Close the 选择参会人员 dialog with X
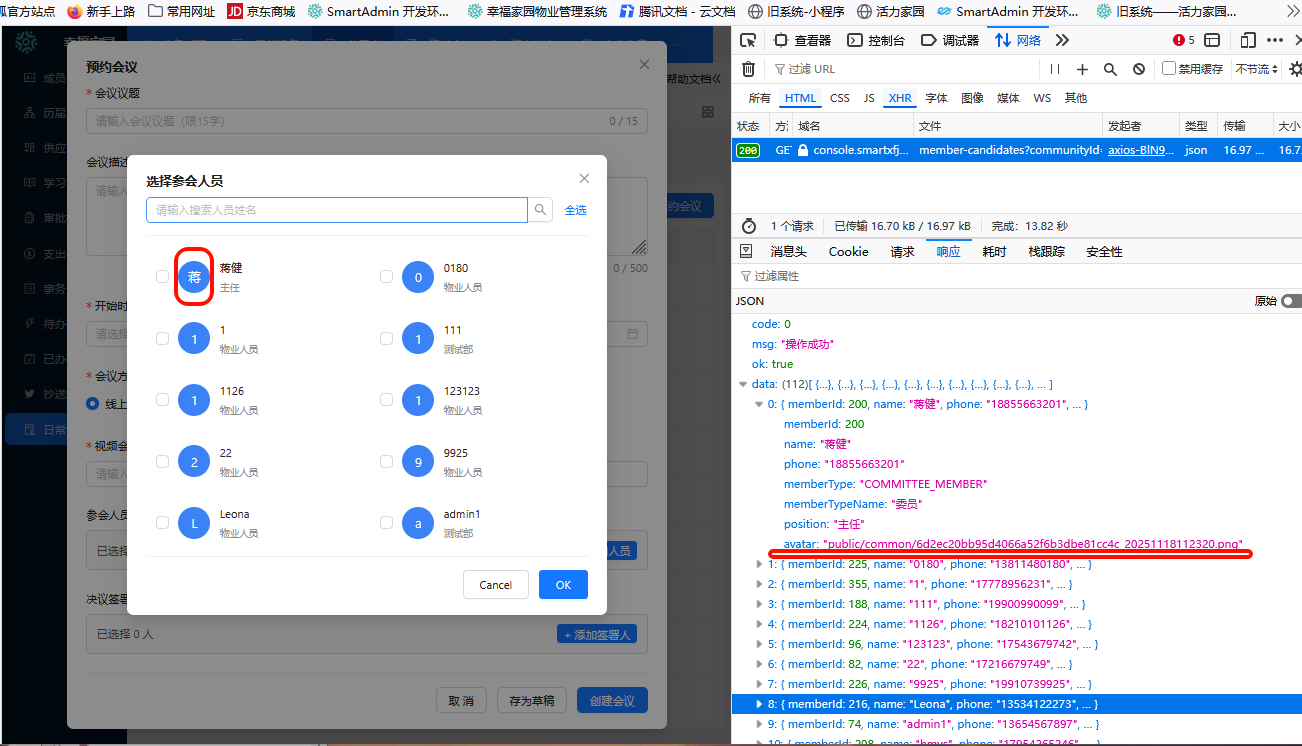The height and width of the screenshot is (746, 1302). tap(584, 179)
